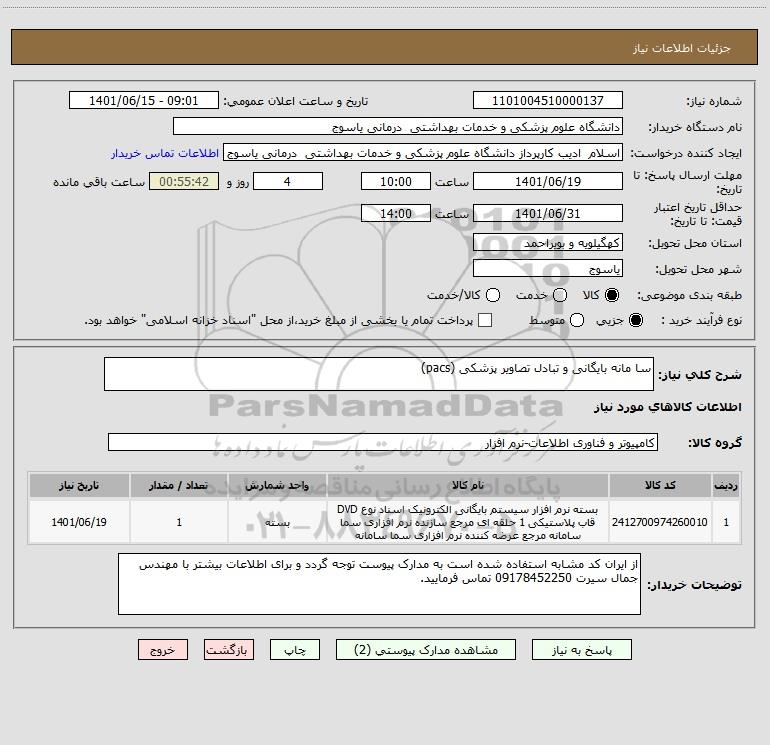Click the کد کالا column header
770x745 pixels.
[660, 485]
